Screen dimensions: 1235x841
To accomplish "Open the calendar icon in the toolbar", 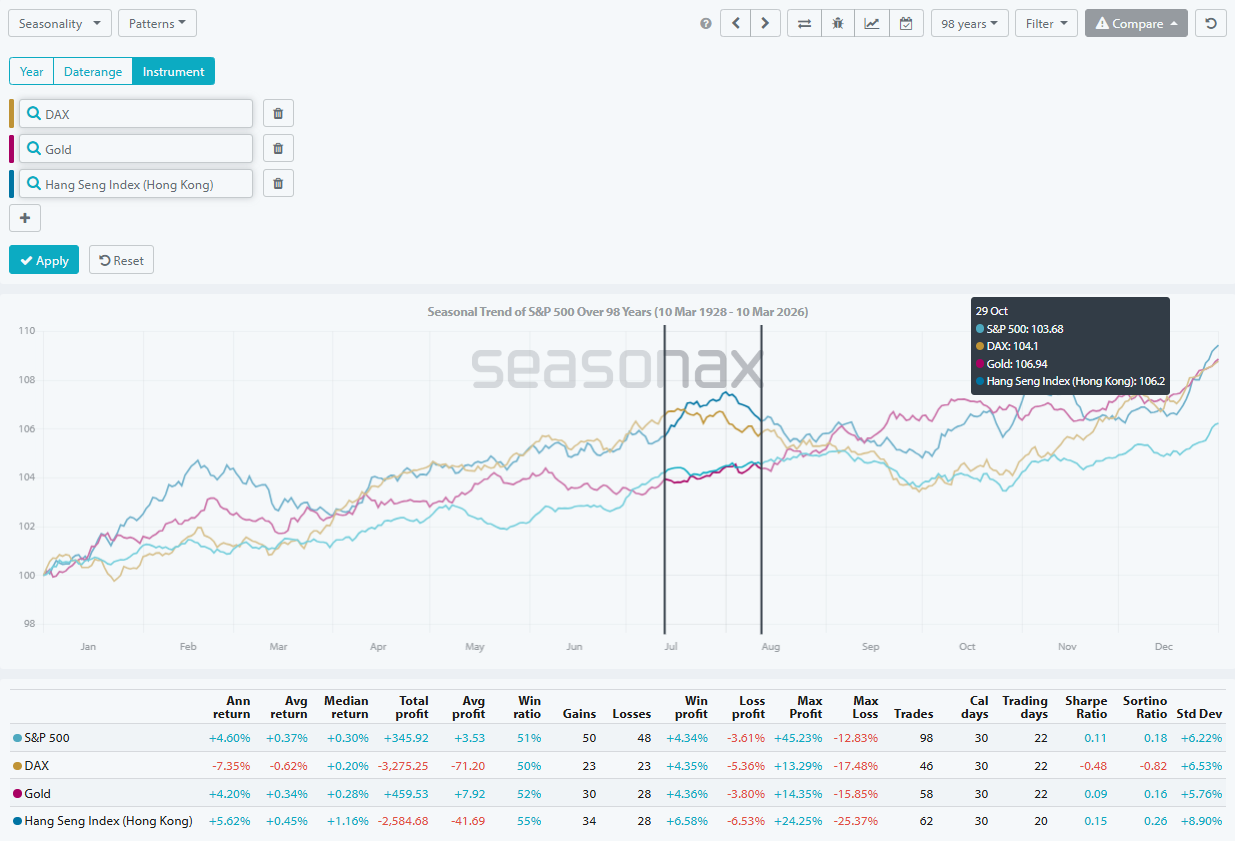I will [906, 23].
